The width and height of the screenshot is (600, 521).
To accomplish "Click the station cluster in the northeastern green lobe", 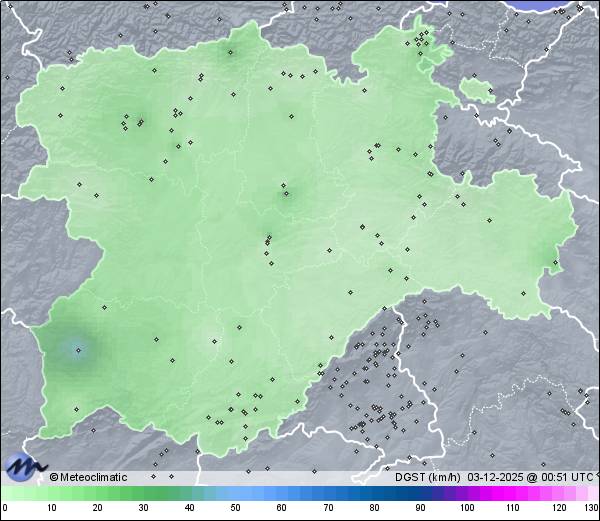I will tap(424, 41).
